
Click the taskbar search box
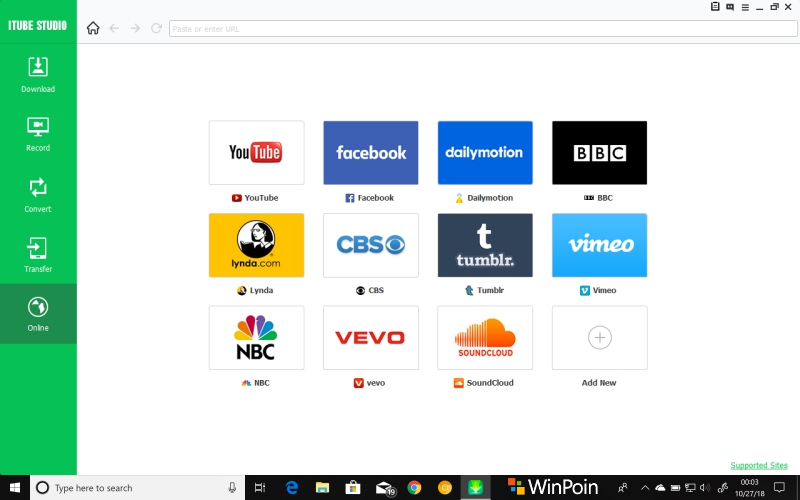(x=137, y=488)
